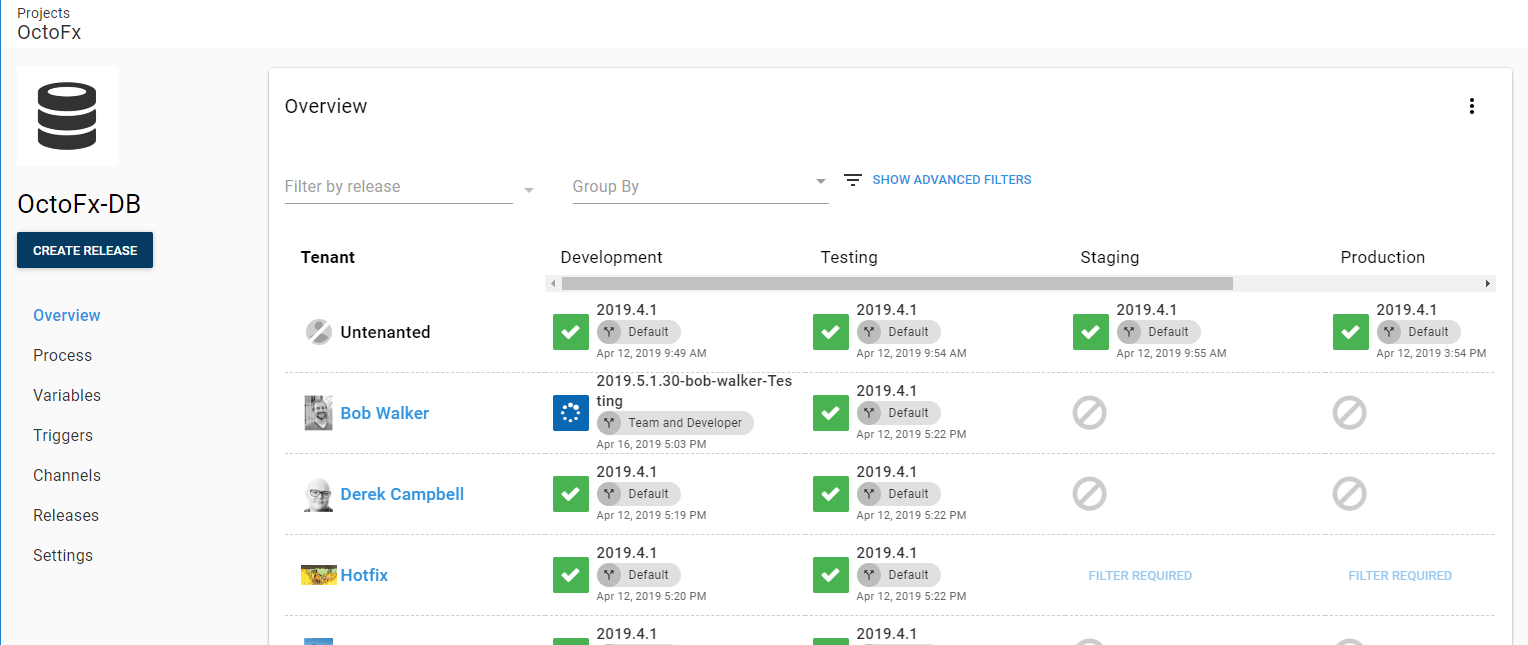The image size is (1528, 645).
Task: Open the Group By dropdown
Action: [820, 182]
